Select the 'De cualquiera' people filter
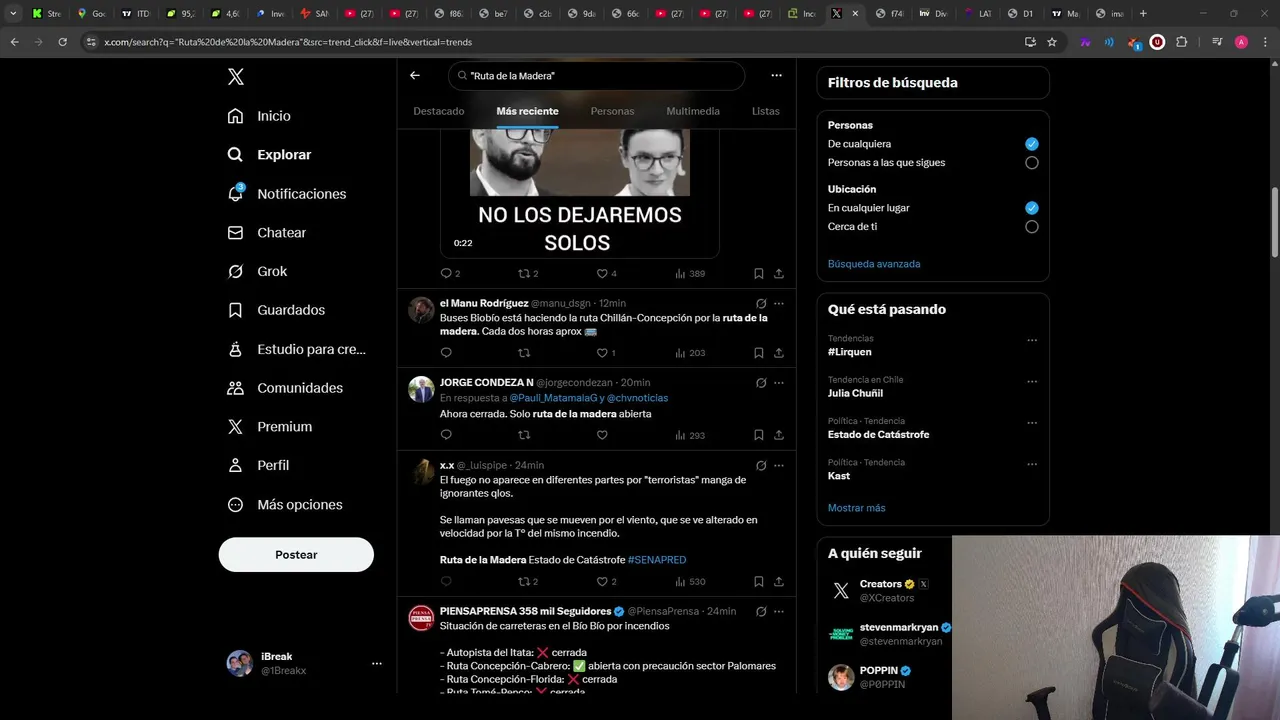The height and width of the screenshot is (720, 1280). [1032, 144]
